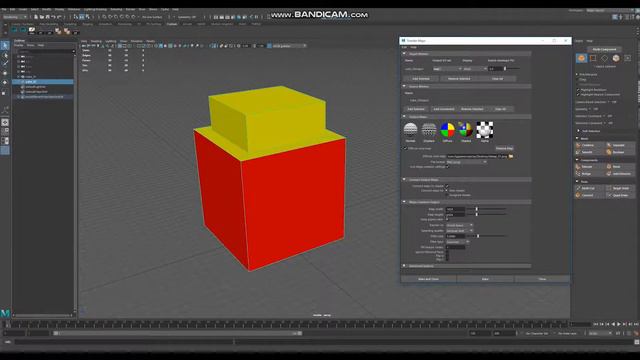Use the Extrude component tool
The image size is (640, 360).
coord(589,167)
